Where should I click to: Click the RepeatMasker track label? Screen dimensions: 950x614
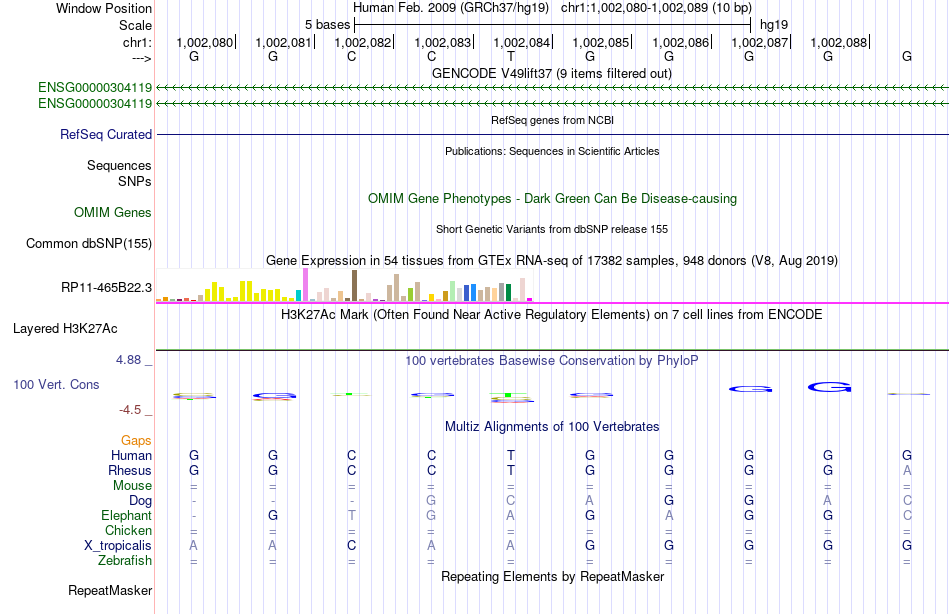tap(110, 590)
